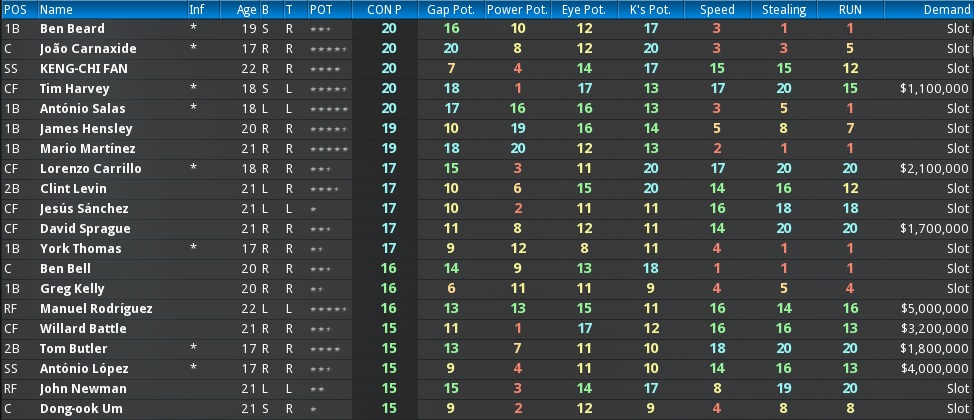The width and height of the screenshot is (974, 420).
Task: Select Lorenzo Carrillo's $2,100,000 demand cell
Action: (x=934, y=169)
